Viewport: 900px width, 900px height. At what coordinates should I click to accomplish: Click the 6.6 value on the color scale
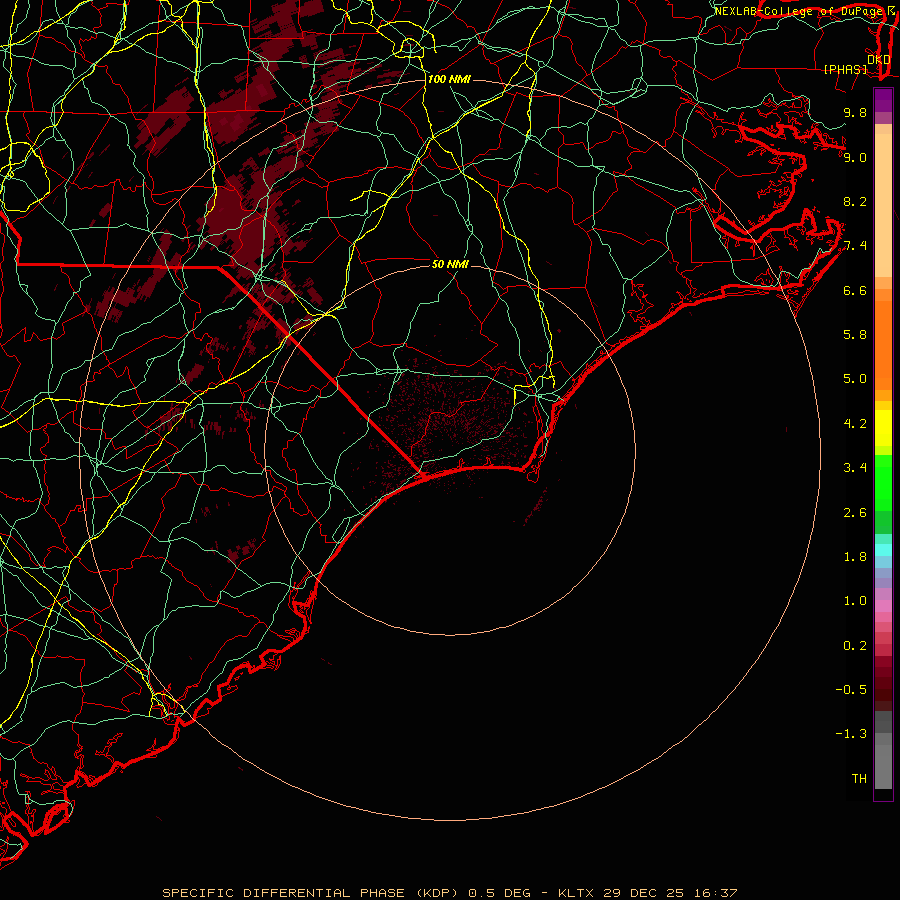855,290
